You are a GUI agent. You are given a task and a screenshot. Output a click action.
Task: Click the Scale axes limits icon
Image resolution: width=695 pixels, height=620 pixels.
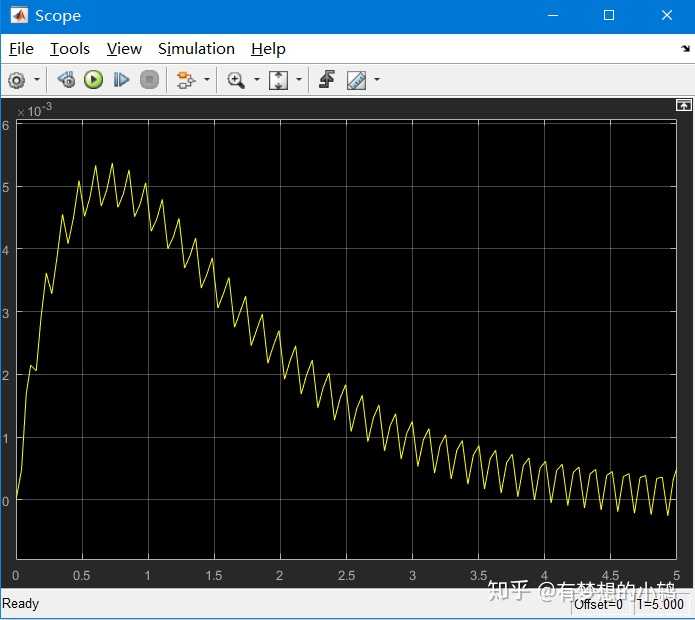tap(278, 80)
